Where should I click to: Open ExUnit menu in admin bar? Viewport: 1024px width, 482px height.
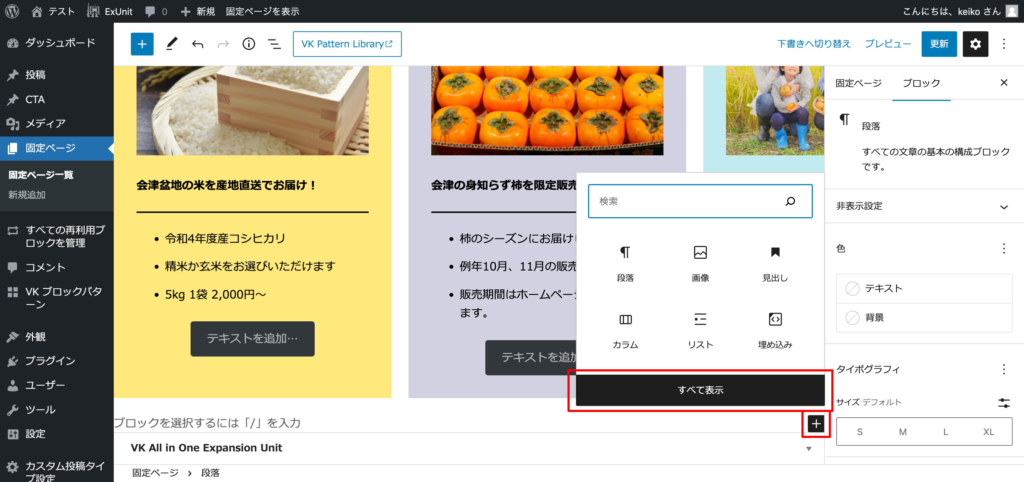[x=108, y=11]
